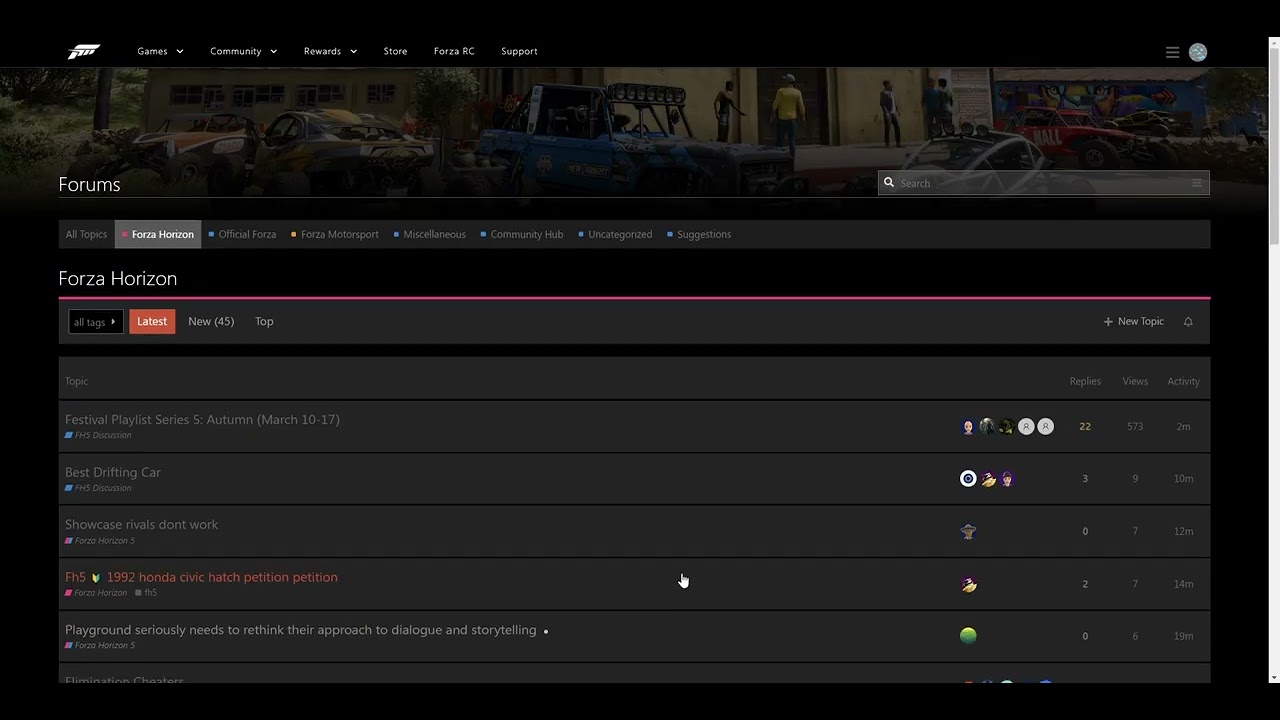Click poster avatar on Showcase rivals topic
The height and width of the screenshot is (720, 1280).
[968, 532]
